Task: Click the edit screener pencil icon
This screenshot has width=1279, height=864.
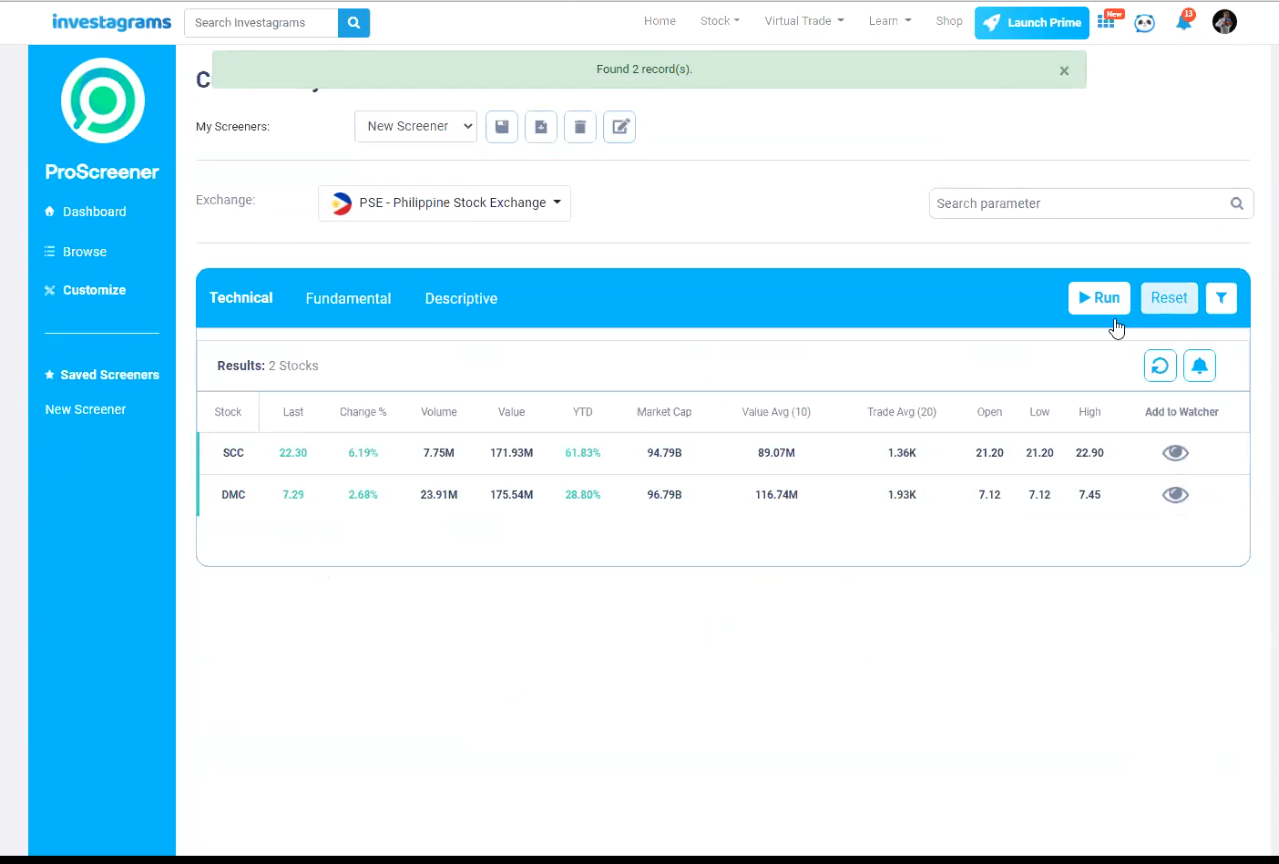Action: pos(620,127)
